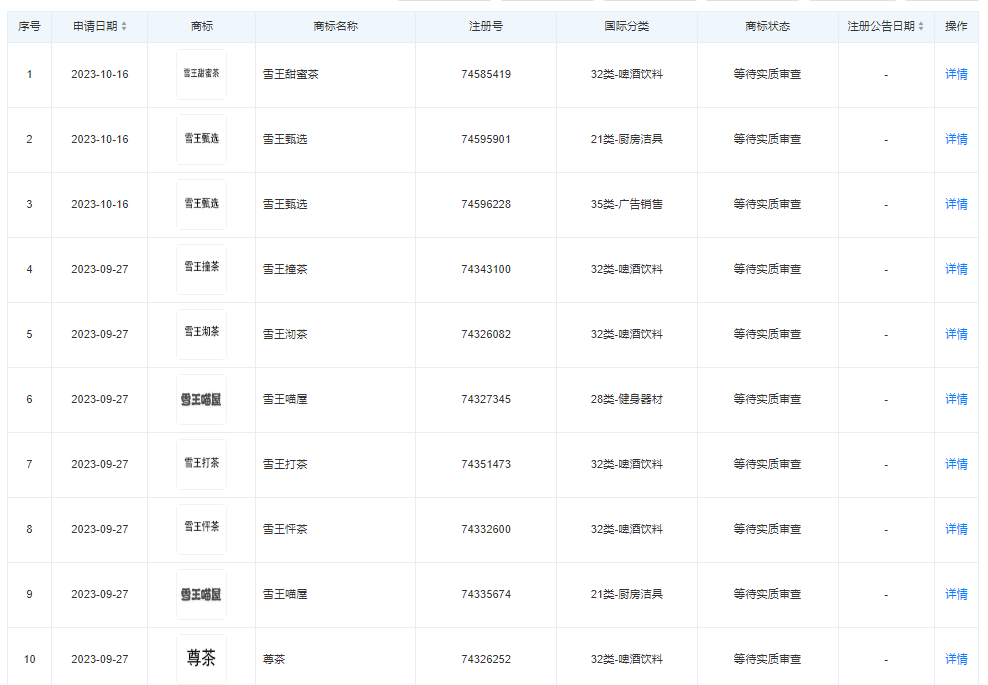988x685 pixels.
Task: Open 详情 for registration 74585419
Action: point(956,75)
